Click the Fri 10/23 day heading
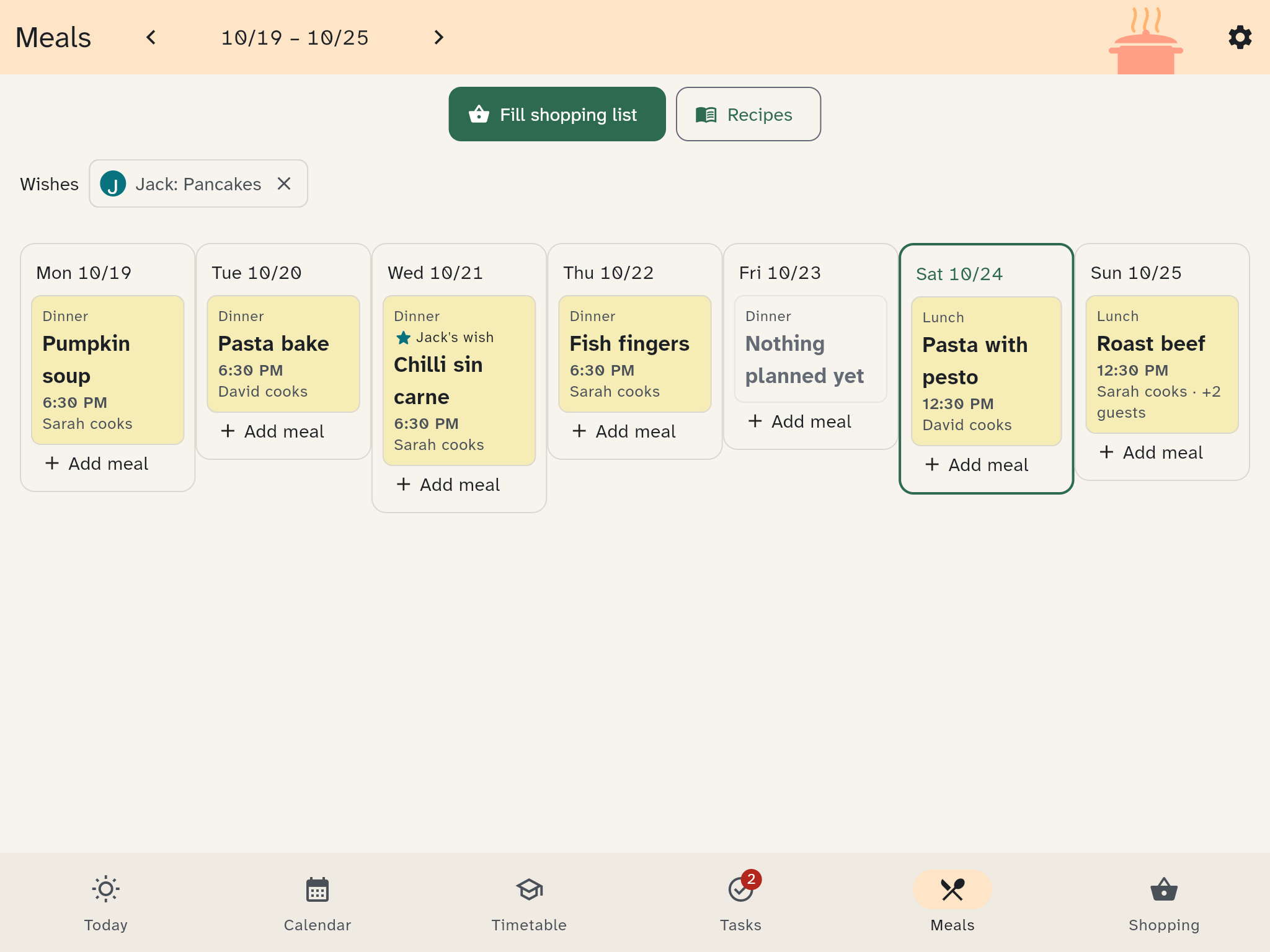 pos(780,273)
